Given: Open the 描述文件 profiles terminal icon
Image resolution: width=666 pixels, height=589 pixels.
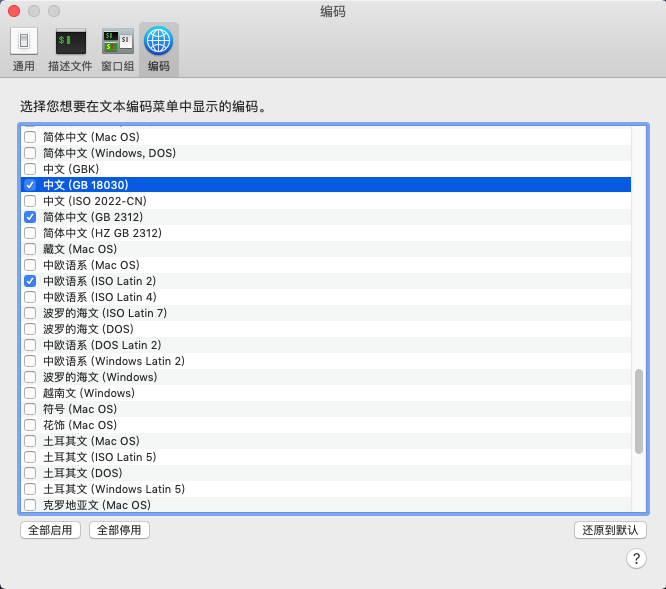Looking at the screenshot, I should point(71,41).
